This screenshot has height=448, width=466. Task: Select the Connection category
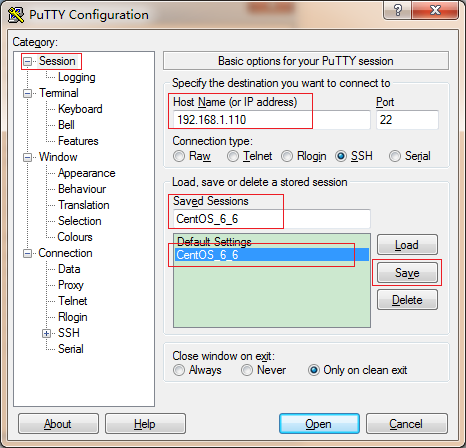(65, 253)
